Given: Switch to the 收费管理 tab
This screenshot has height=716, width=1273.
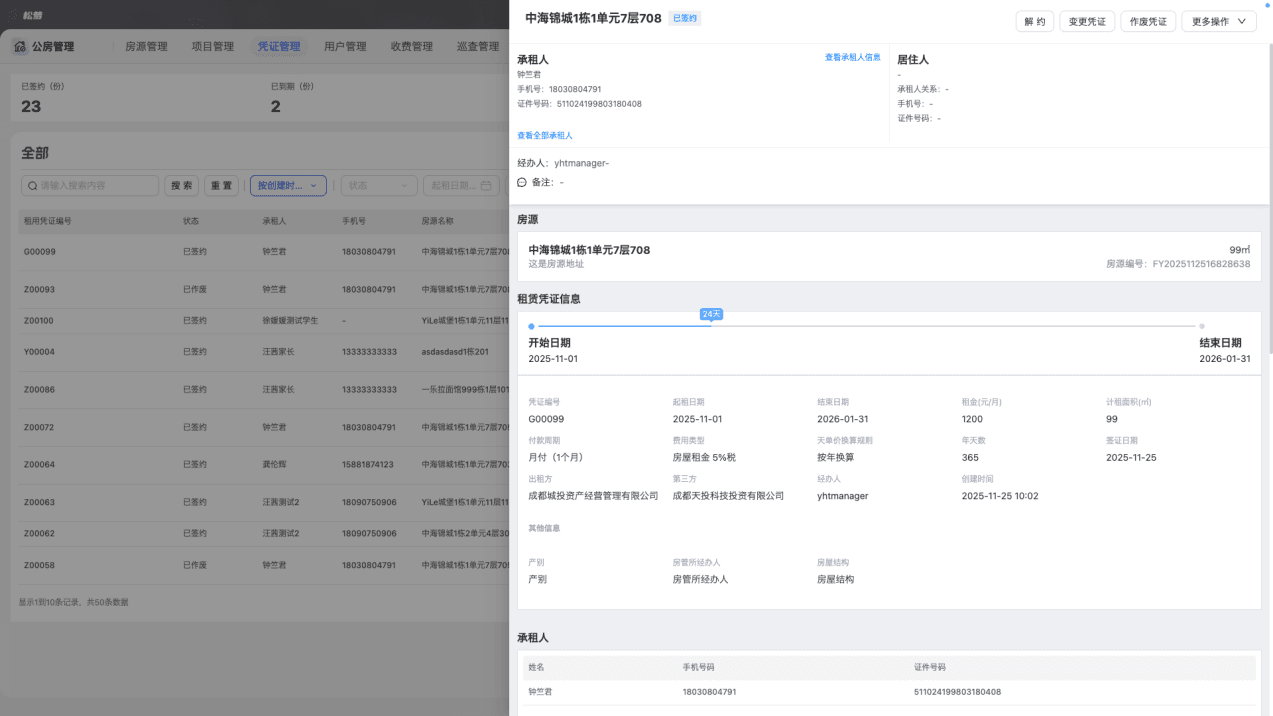Looking at the screenshot, I should [412, 46].
